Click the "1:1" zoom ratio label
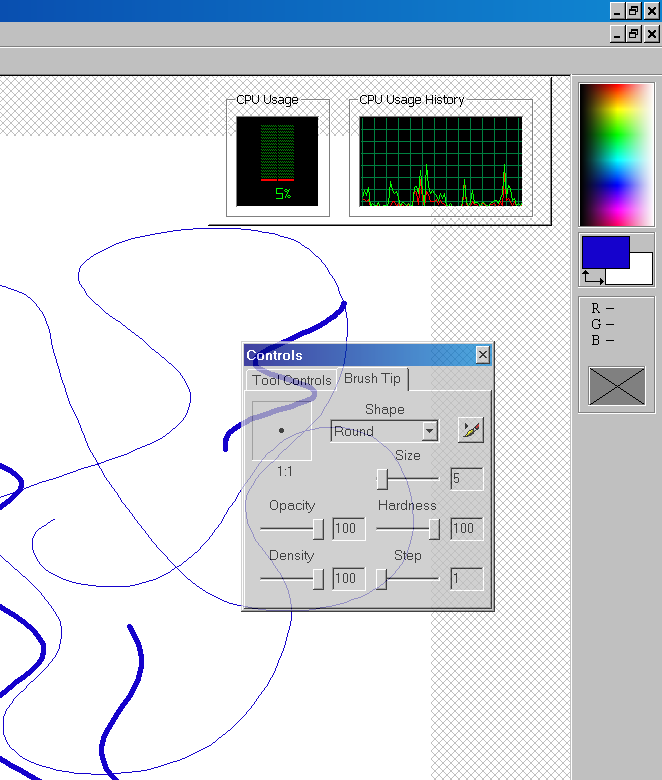Viewport: 662px width, 780px height. coord(284,471)
